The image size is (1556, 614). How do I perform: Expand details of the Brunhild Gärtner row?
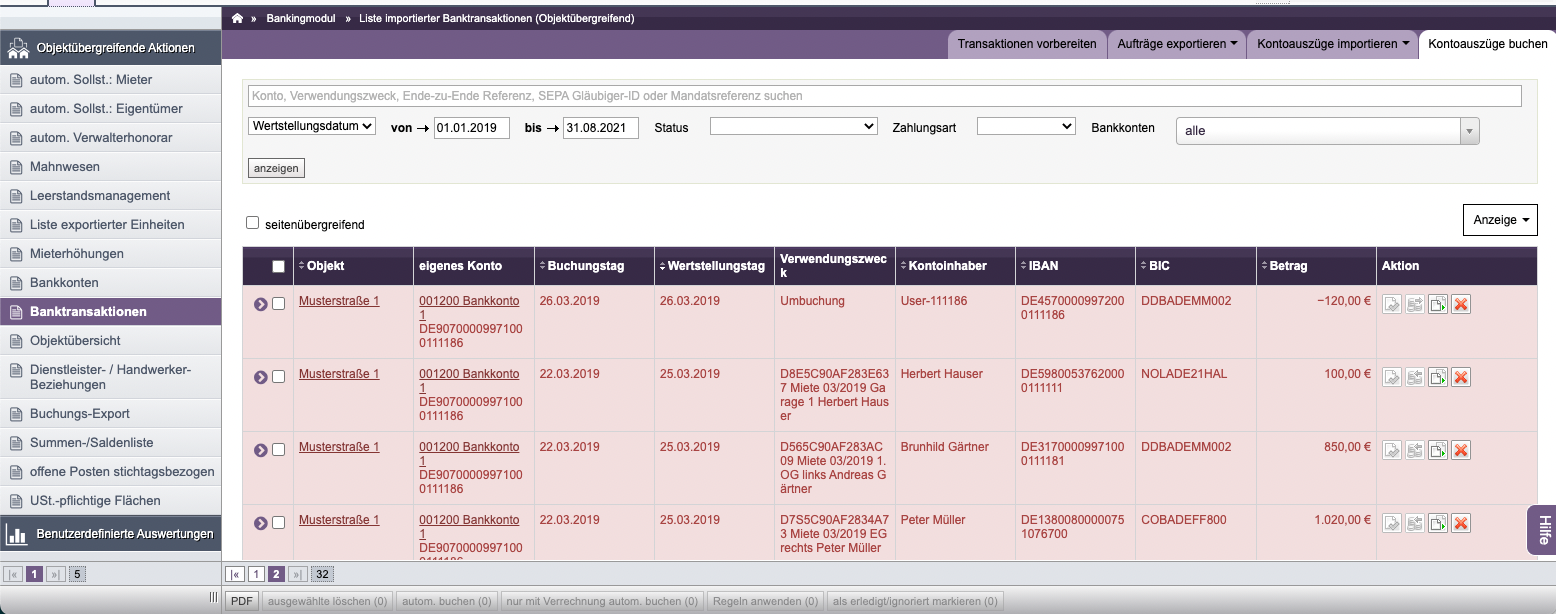pos(261,450)
